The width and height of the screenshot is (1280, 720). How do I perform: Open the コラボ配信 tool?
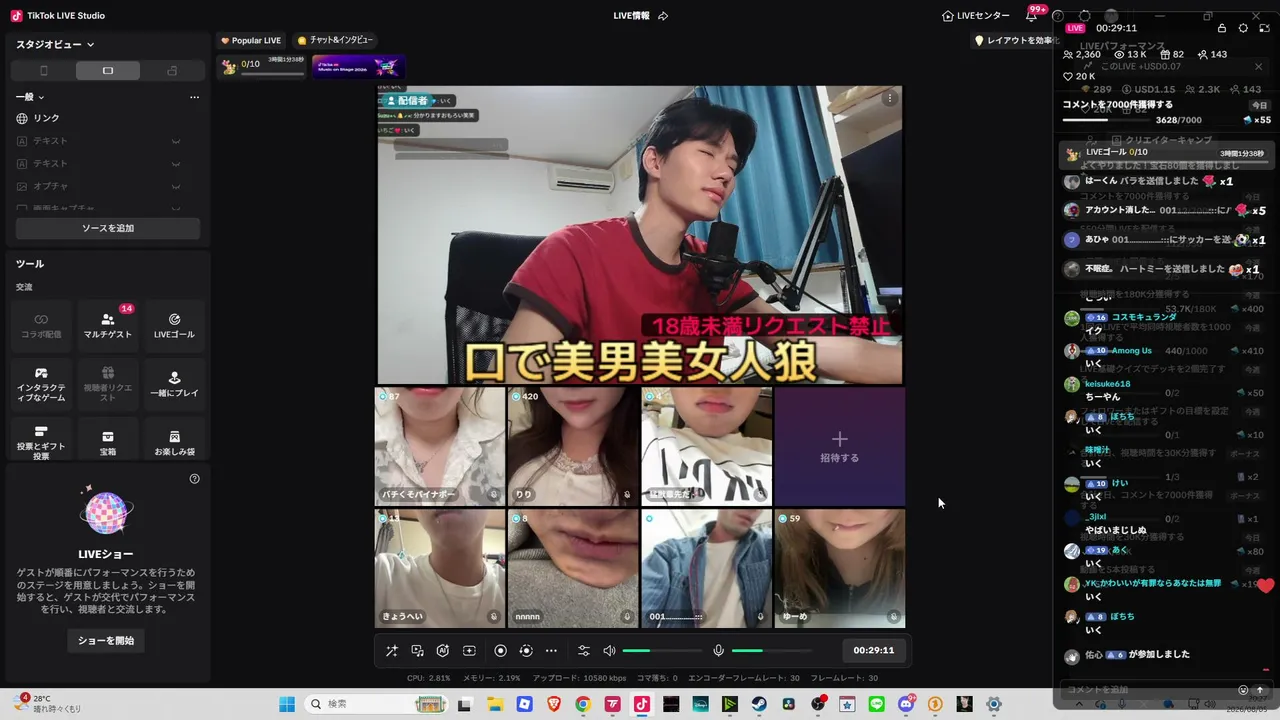[41, 326]
